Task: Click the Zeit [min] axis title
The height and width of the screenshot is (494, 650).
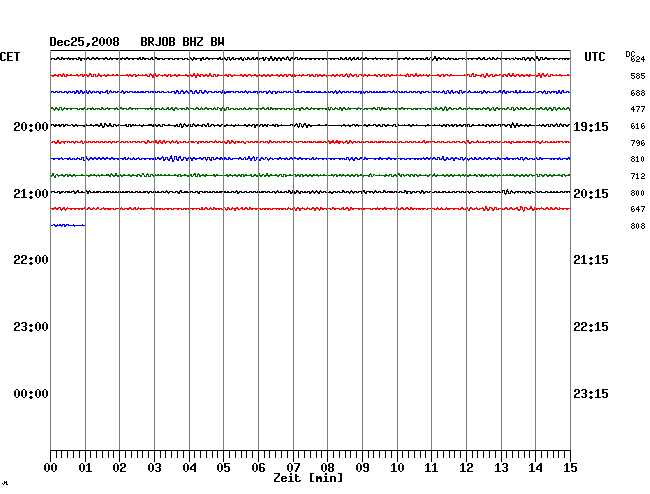Action: click(x=308, y=478)
